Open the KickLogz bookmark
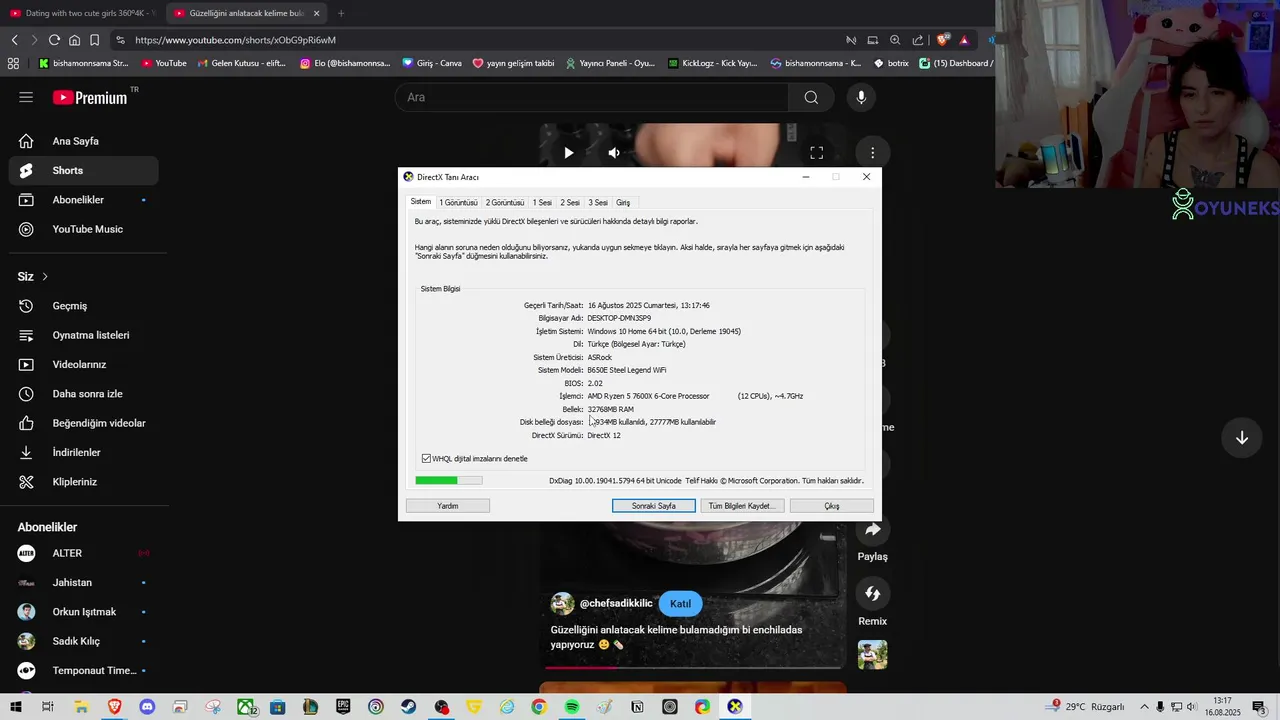The image size is (1280, 720). pyautogui.click(x=712, y=63)
